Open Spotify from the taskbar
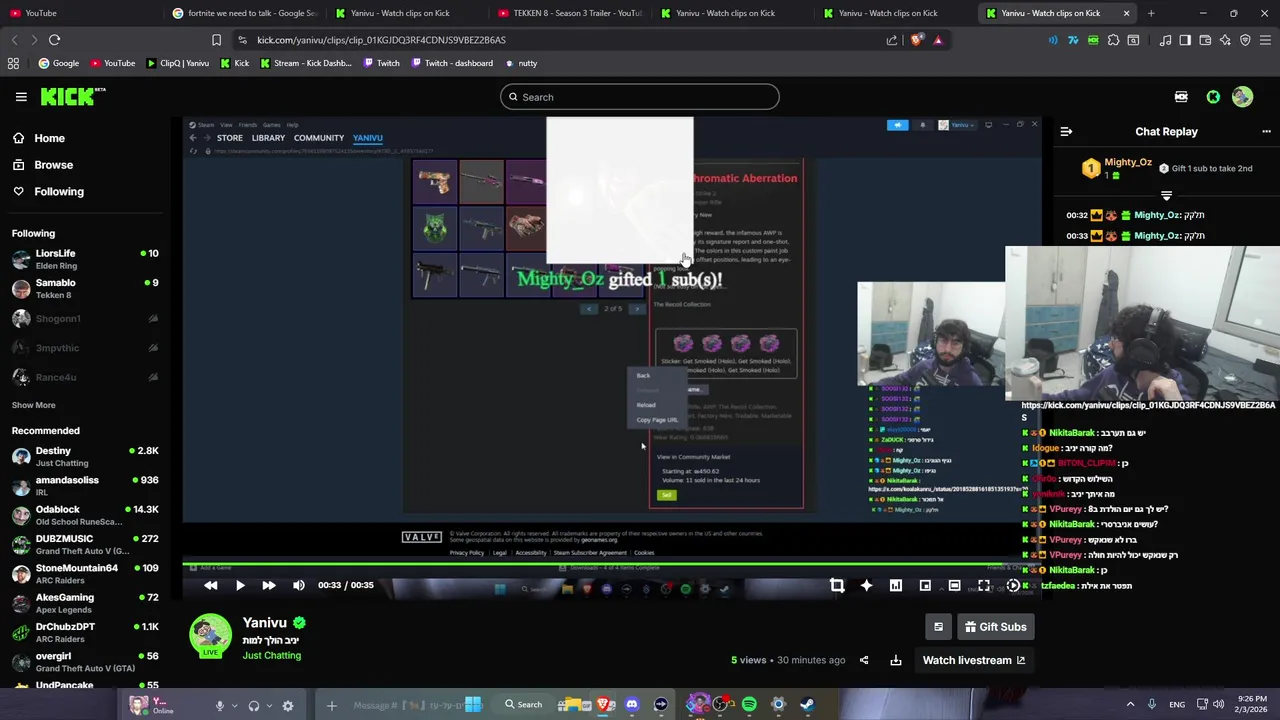The image size is (1280, 720). (x=749, y=705)
